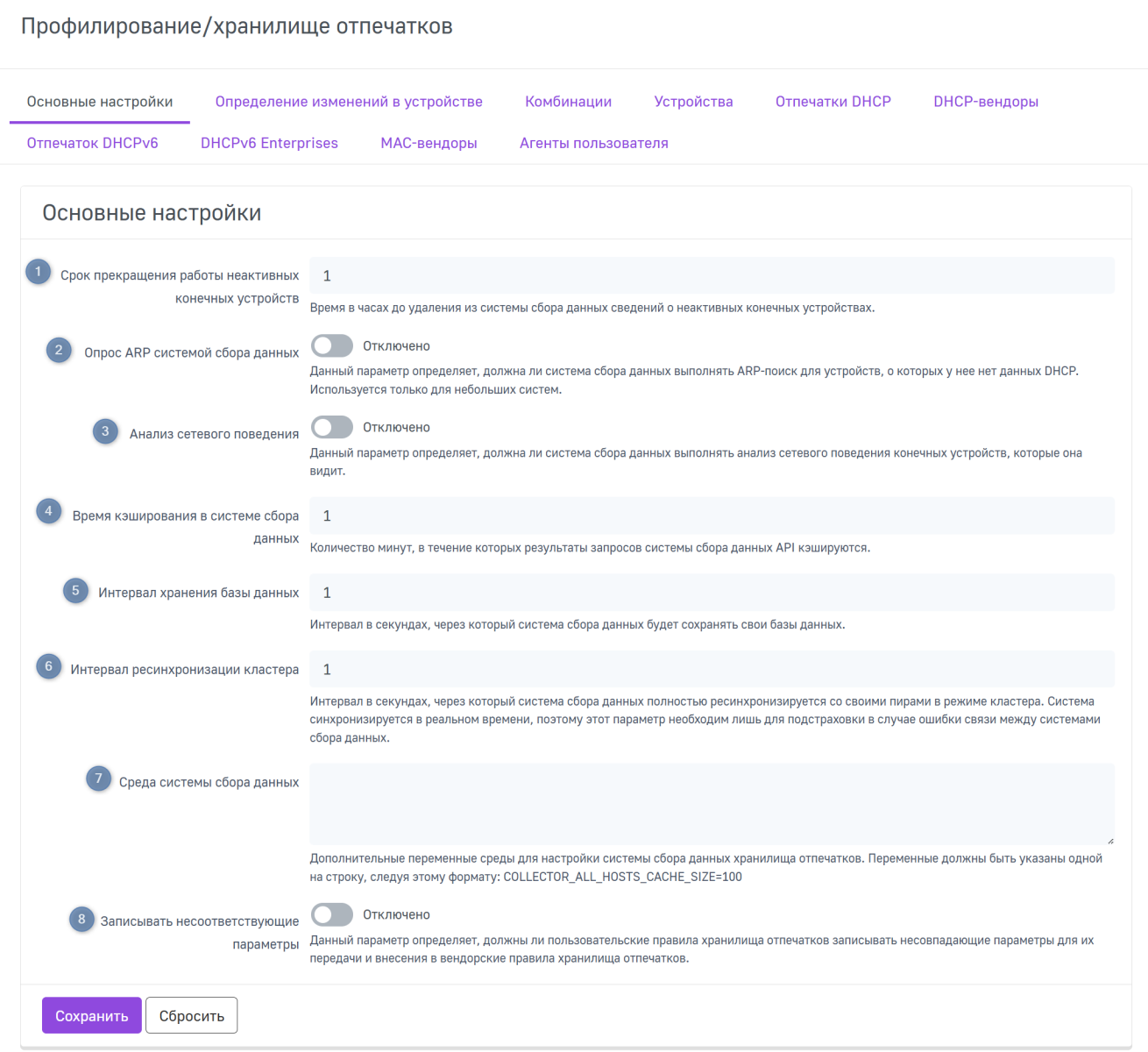The width and height of the screenshot is (1148, 1052).
Task: Select the Агенты пользователя tab
Action: [593, 143]
